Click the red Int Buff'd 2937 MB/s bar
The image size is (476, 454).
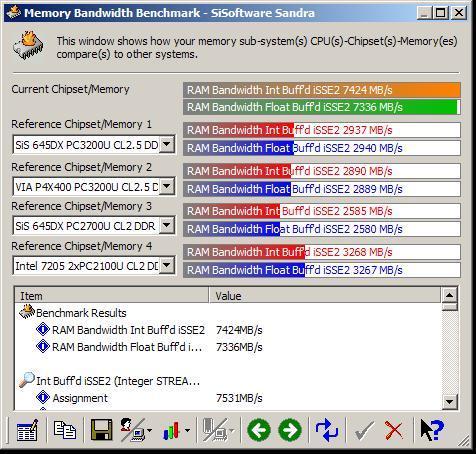[322, 130]
